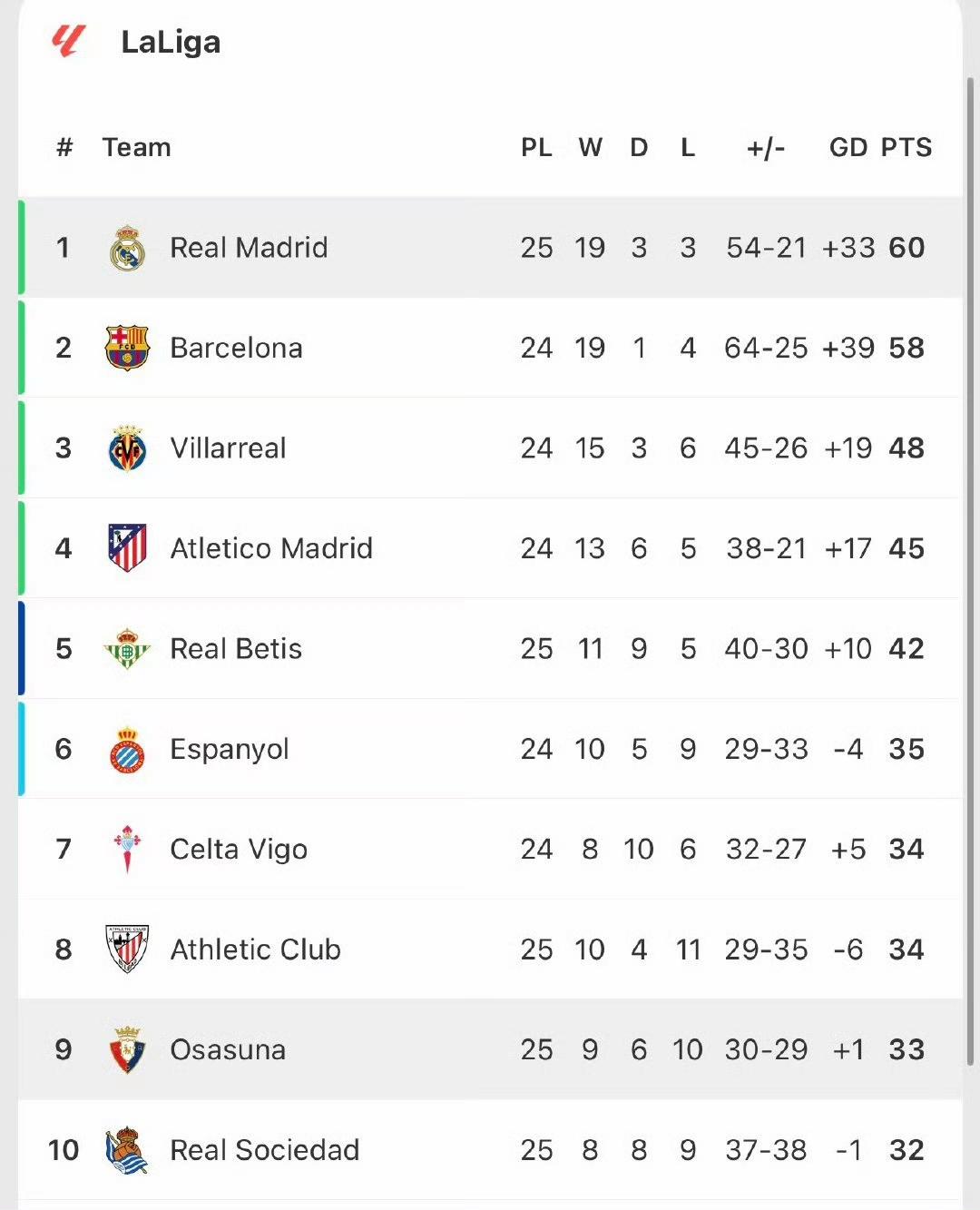
Task: Select the Barcelona team name
Action: coord(236,348)
